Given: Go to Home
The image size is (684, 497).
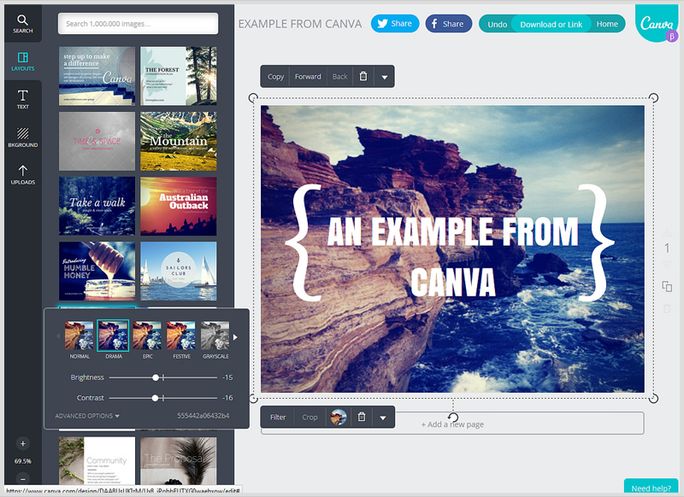Looking at the screenshot, I should click(607, 24).
